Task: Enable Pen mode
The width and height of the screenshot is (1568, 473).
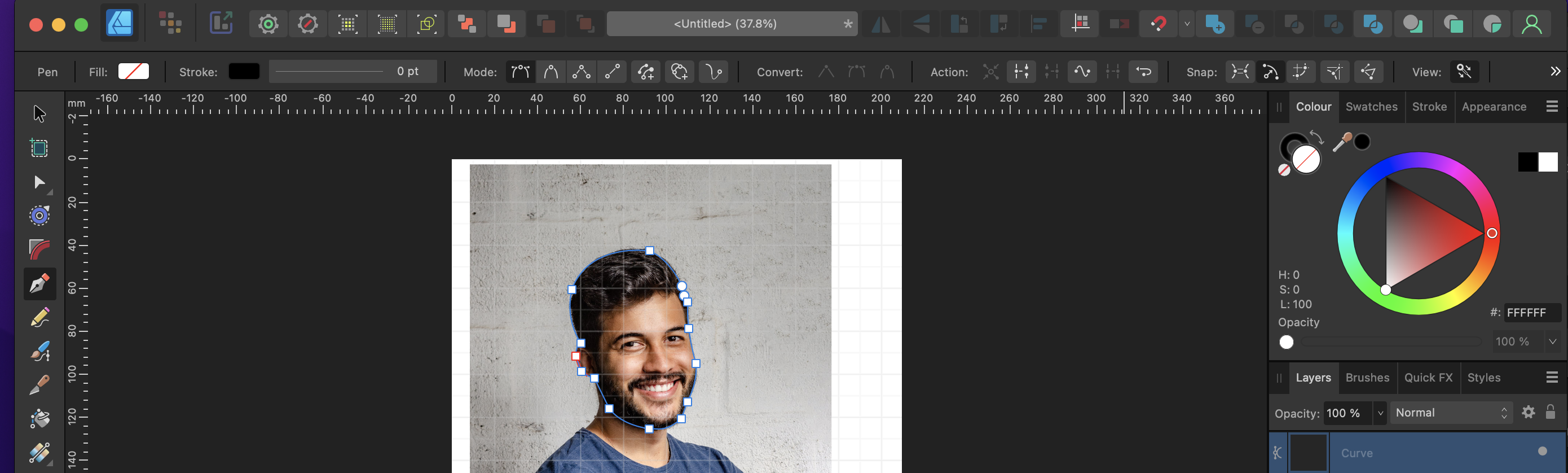Action: click(x=520, y=72)
